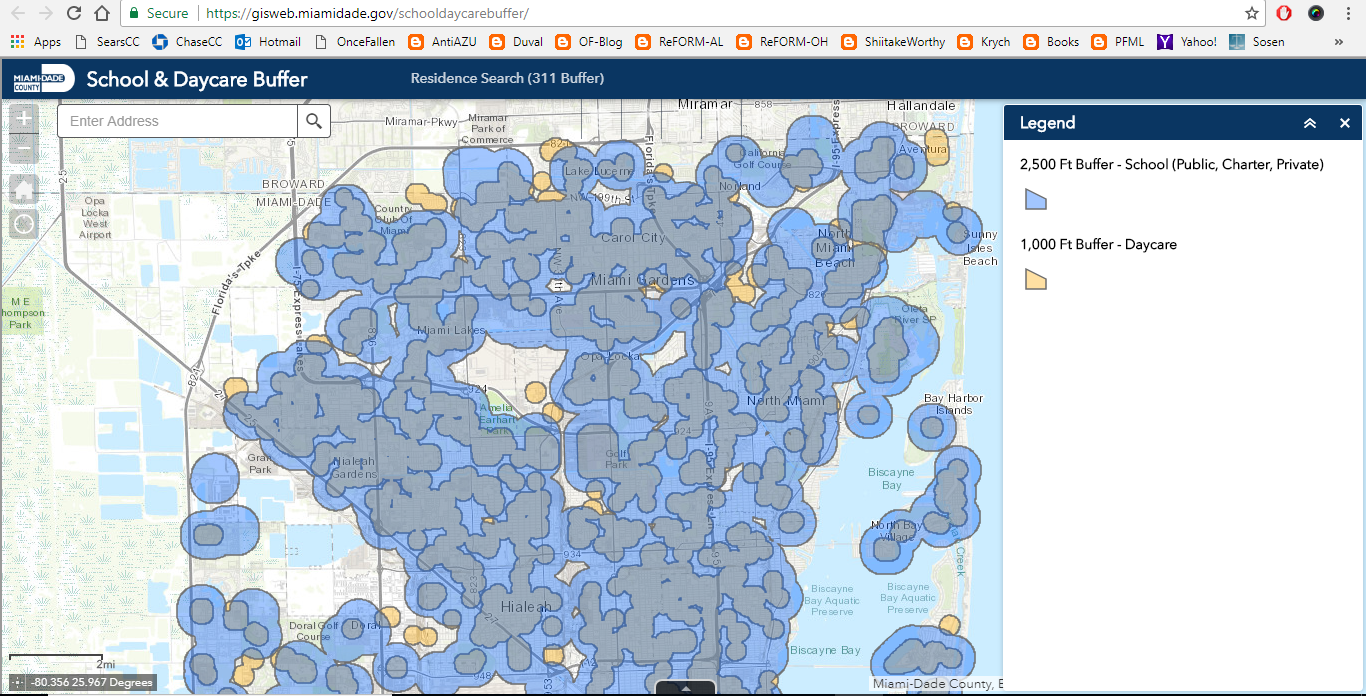Open the ChaseCC bookmark

point(188,42)
